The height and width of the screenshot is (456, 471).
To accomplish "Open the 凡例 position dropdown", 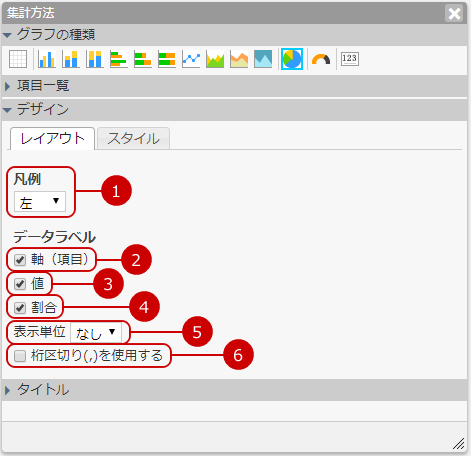I will pyautogui.click(x=40, y=202).
